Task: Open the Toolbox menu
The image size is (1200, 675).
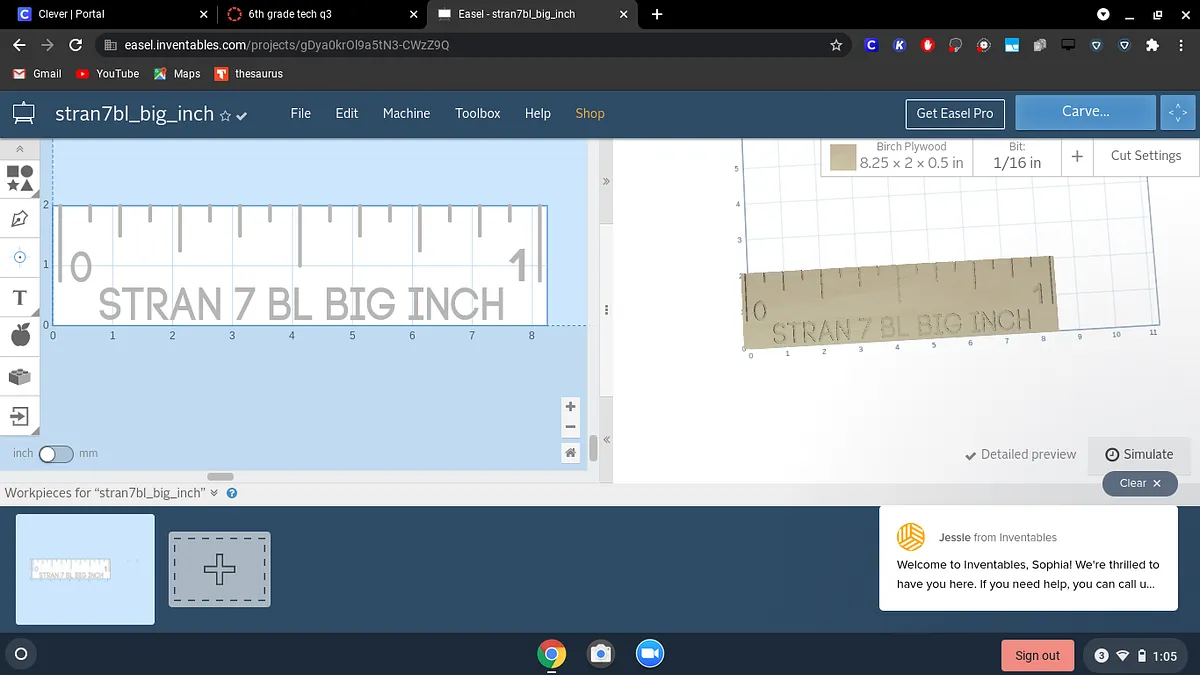Action: click(x=477, y=113)
